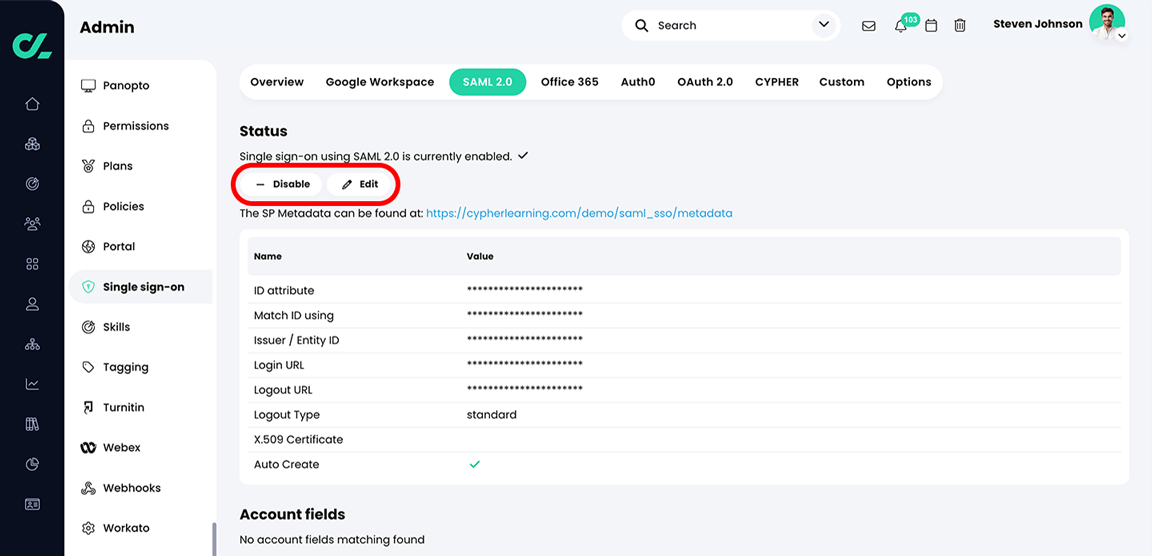Image resolution: width=1152 pixels, height=556 pixels.
Task: Open the stacked cubes icon in left rail
Action: (32, 144)
